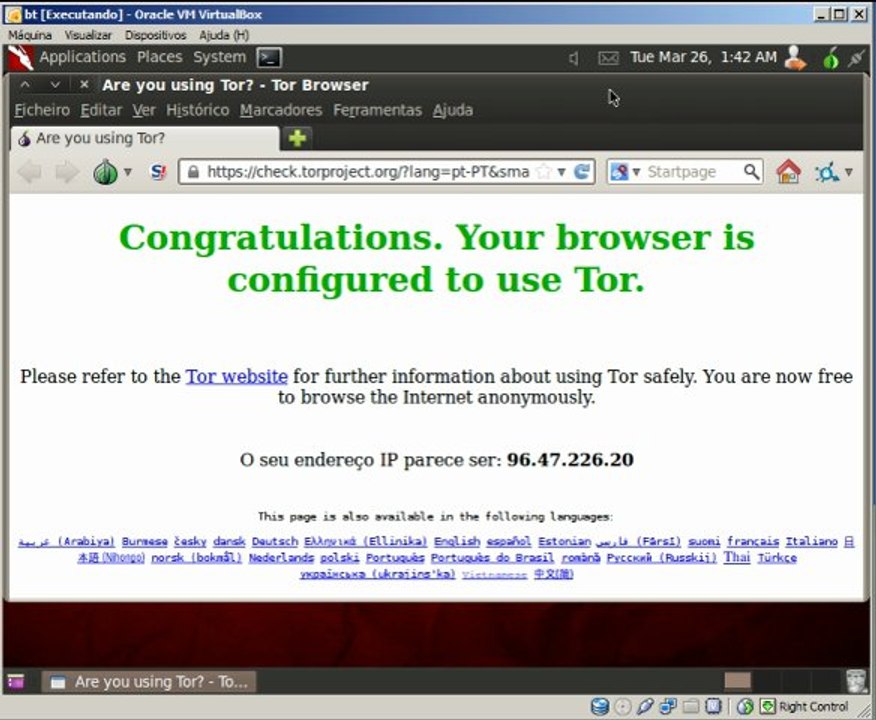
Task: Open the Ver menu
Action: pos(144,110)
